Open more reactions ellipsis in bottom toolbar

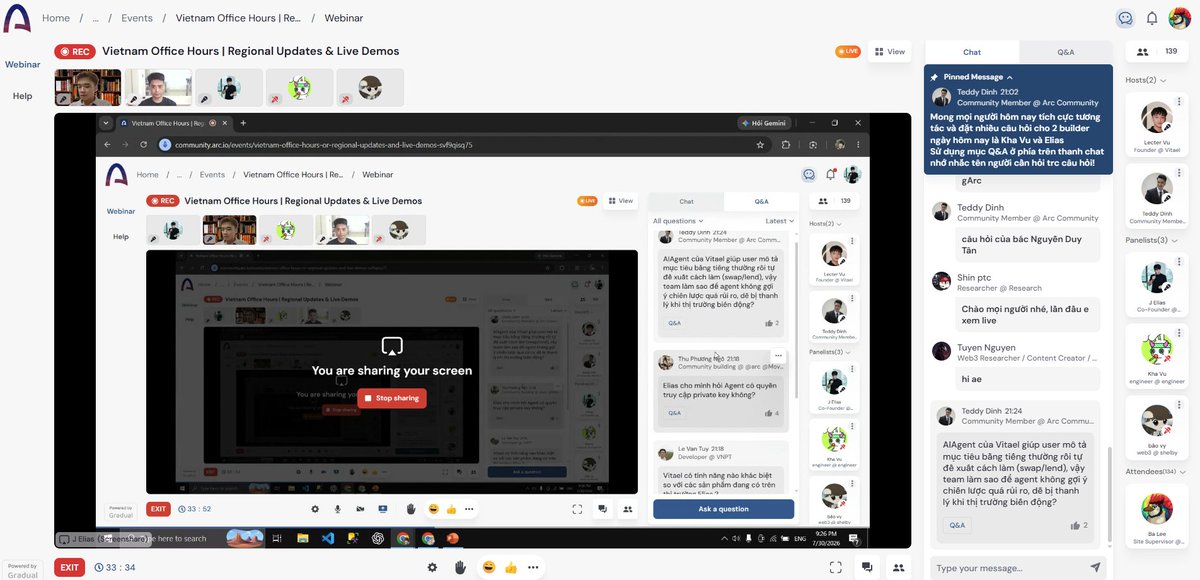tap(532, 567)
